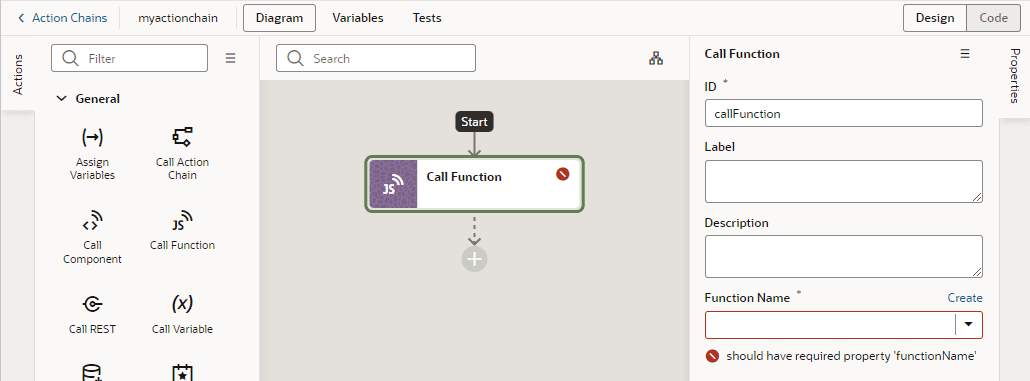Screen dimensions: 1030x381
Task: Select the Call Function node in diagram
Action: point(474,185)
